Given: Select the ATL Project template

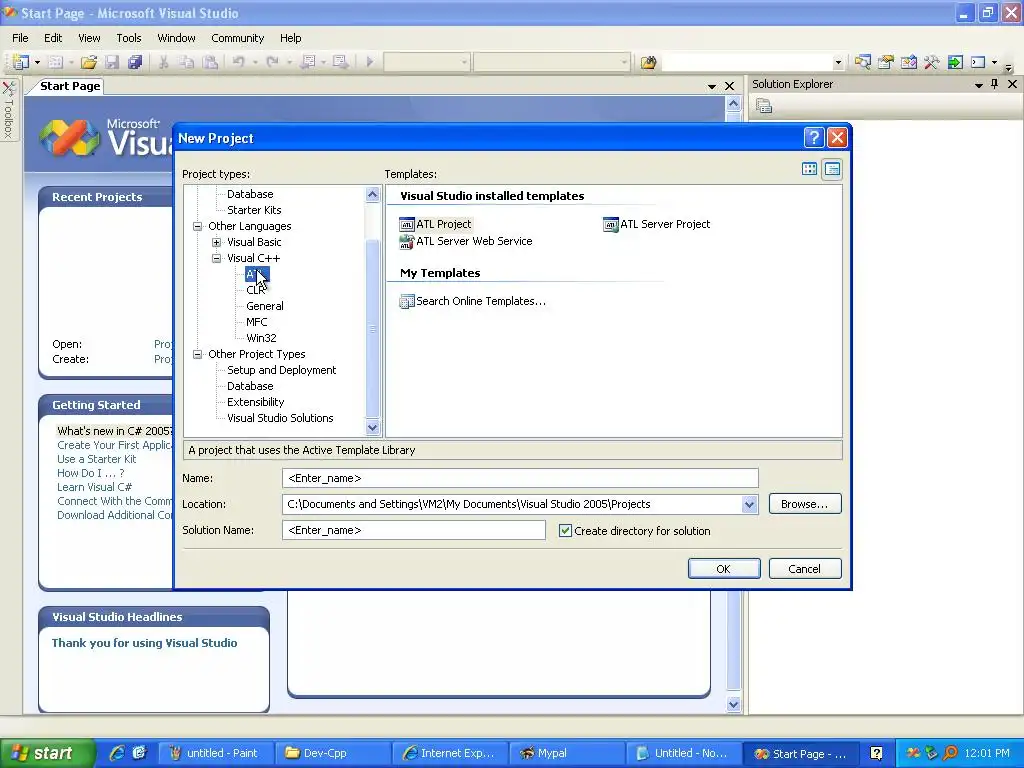Looking at the screenshot, I should click(435, 224).
